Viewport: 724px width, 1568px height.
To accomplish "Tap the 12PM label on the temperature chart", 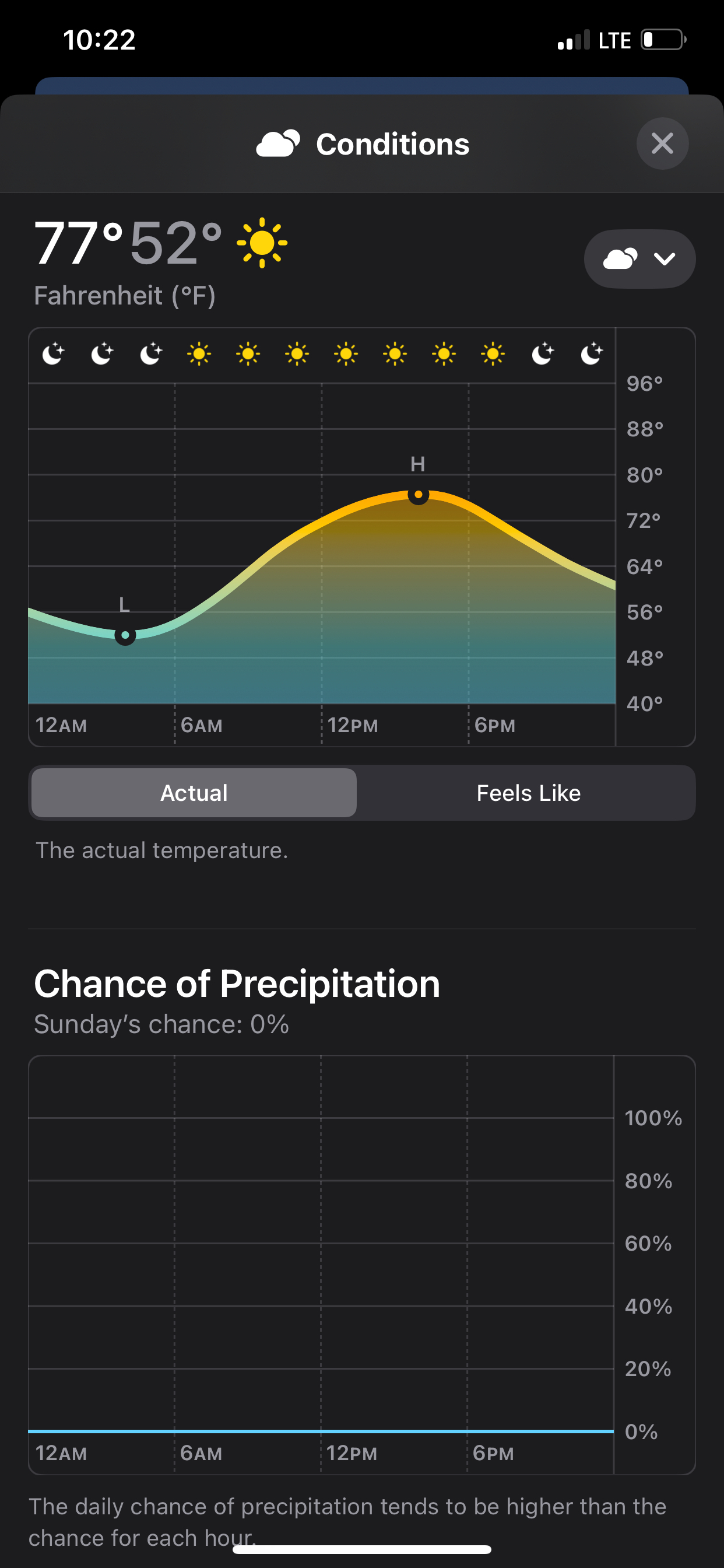I will tap(353, 725).
